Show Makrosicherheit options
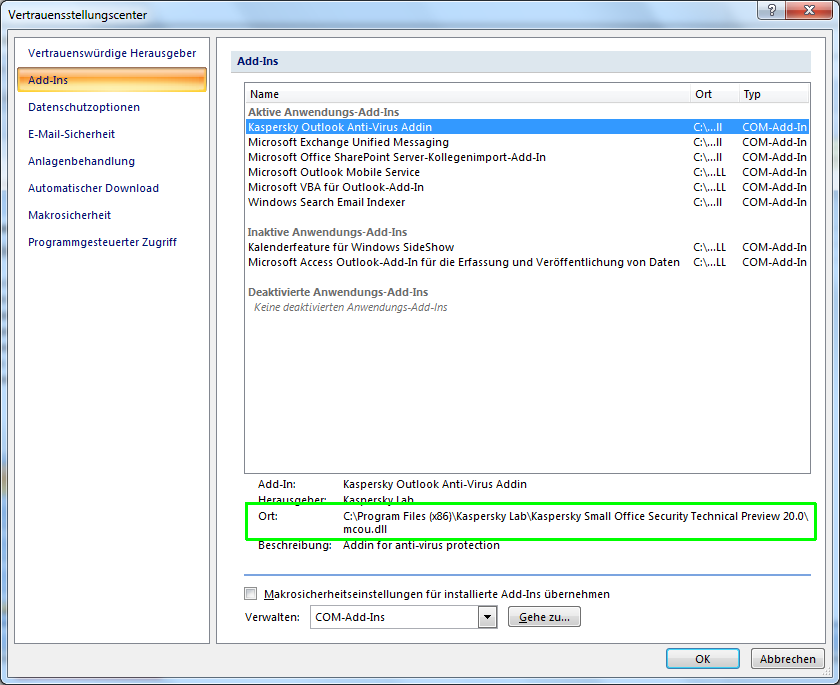Image resolution: width=840 pixels, height=685 pixels. pyautogui.click(x=70, y=215)
